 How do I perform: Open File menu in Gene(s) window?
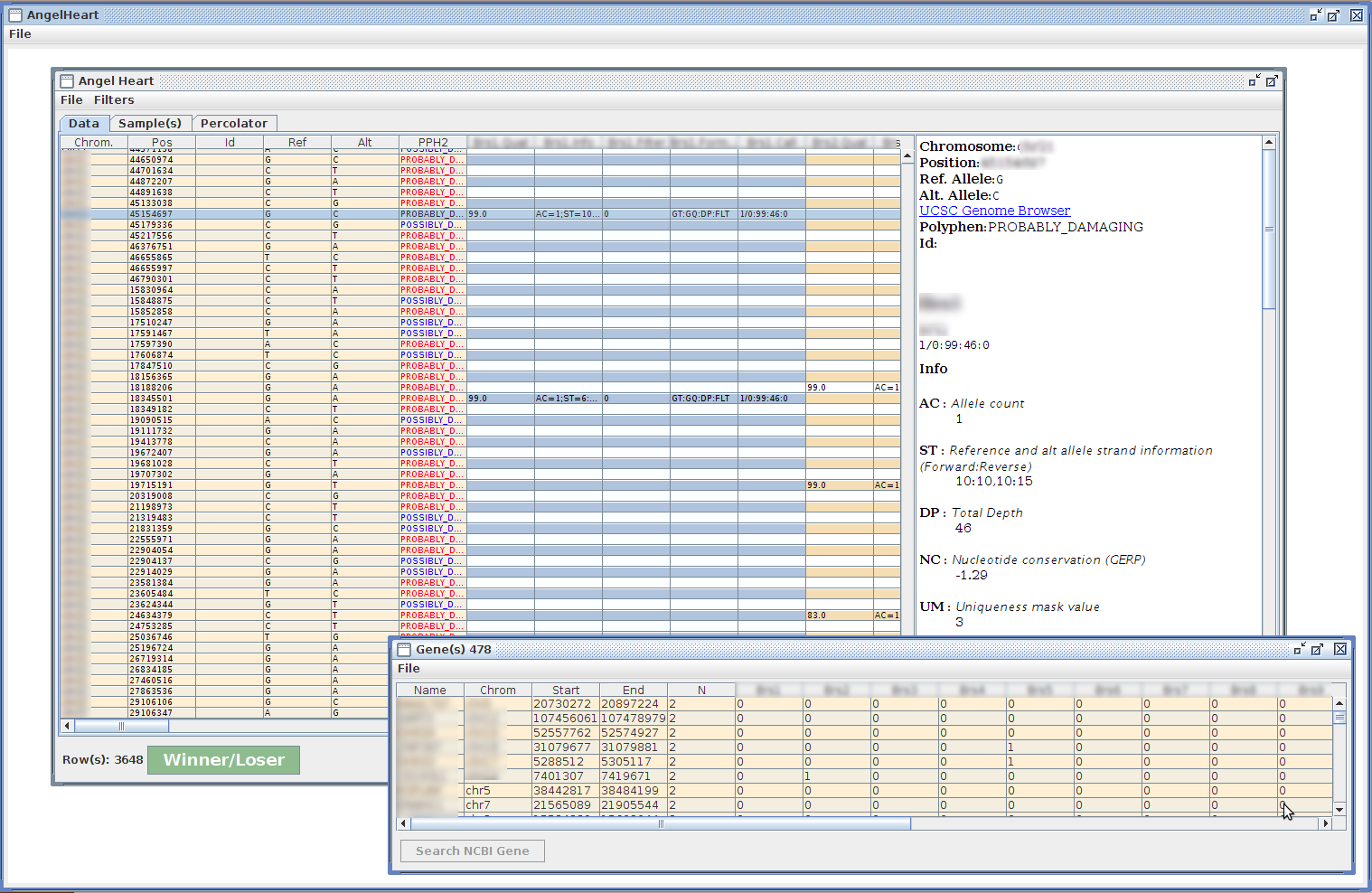(x=409, y=669)
